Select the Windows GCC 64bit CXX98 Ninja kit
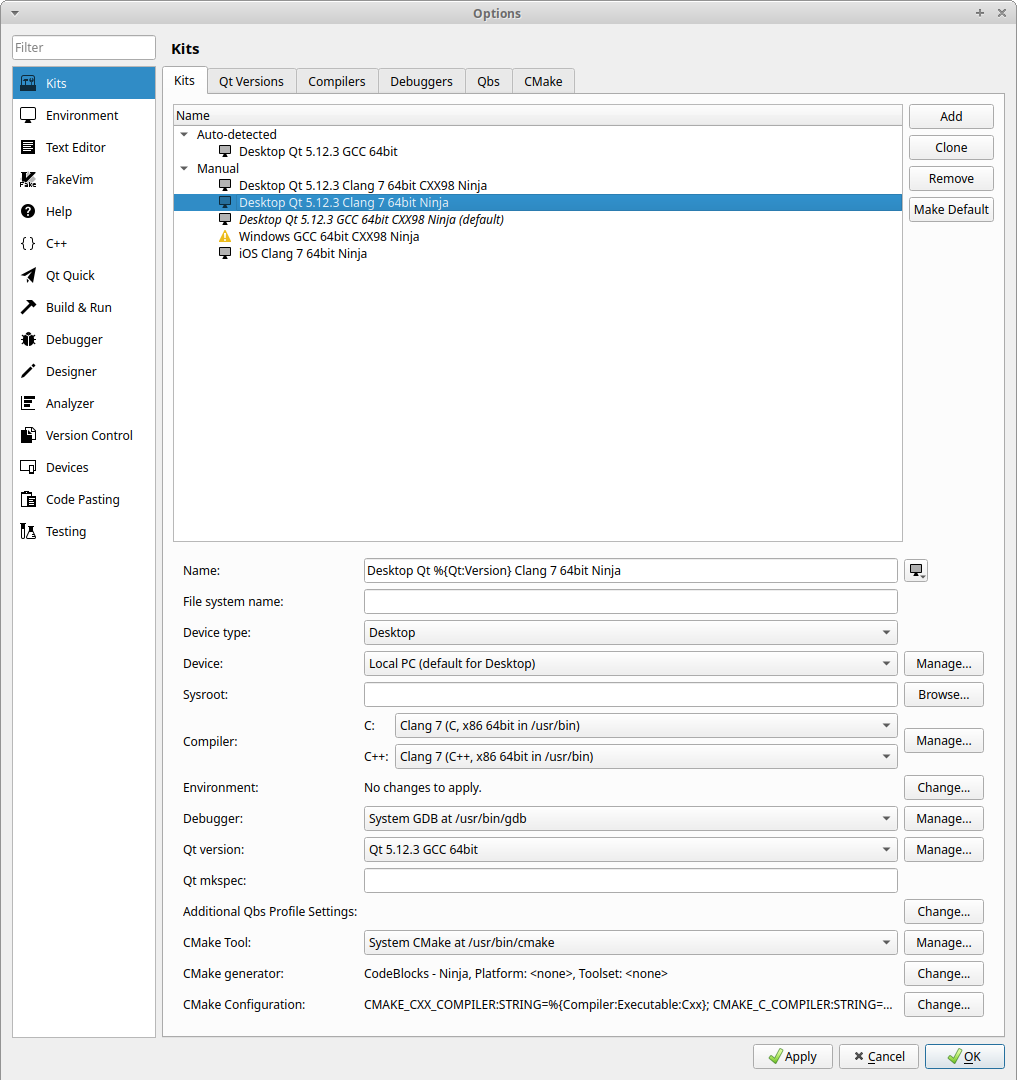The height and width of the screenshot is (1080, 1017). tap(328, 237)
